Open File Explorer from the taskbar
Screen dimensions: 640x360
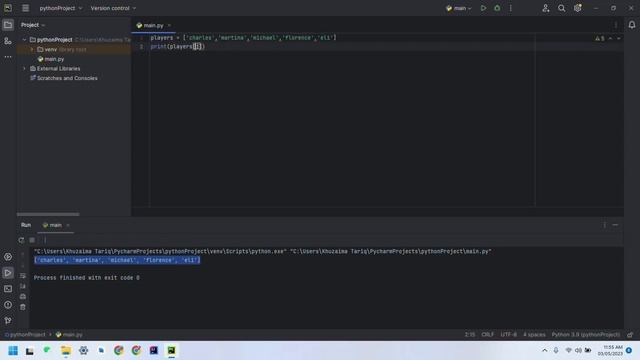tap(66, 350)
